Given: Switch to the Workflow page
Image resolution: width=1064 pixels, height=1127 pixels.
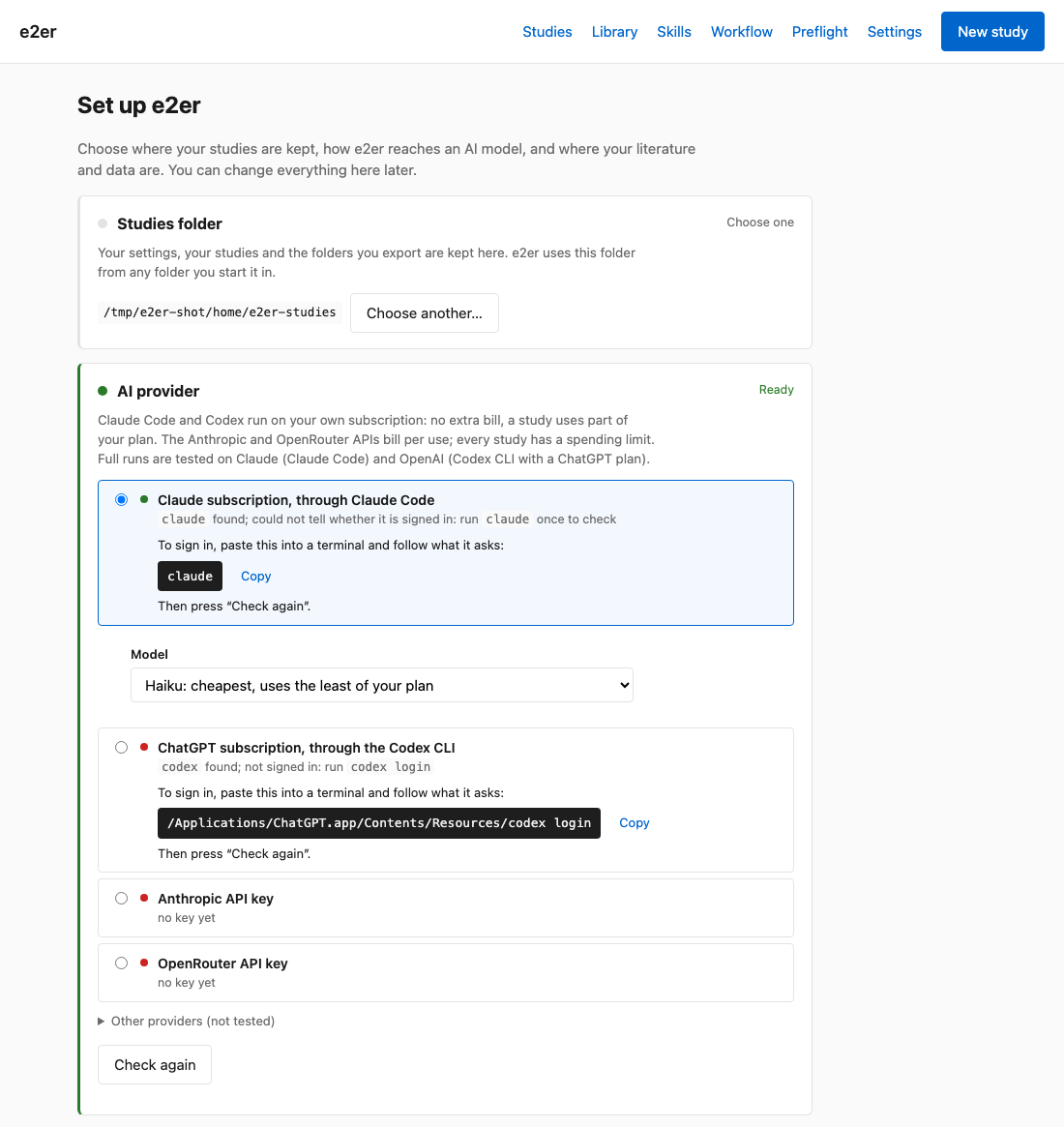Looking at the screenshot, I should pyautogui.click(x=742, y=32).
